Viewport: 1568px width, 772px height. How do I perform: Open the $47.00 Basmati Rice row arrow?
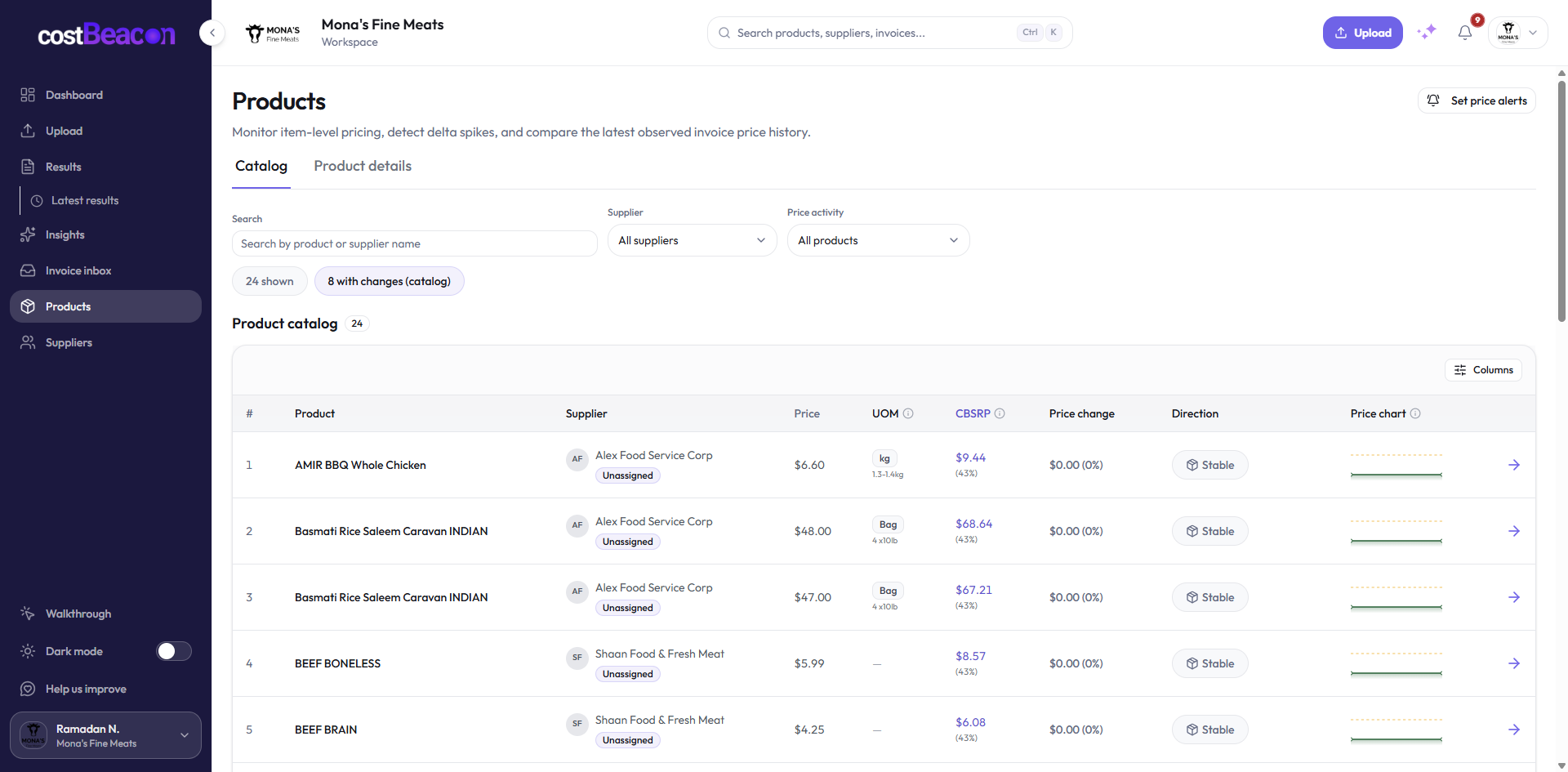(x=1513, y=597)
